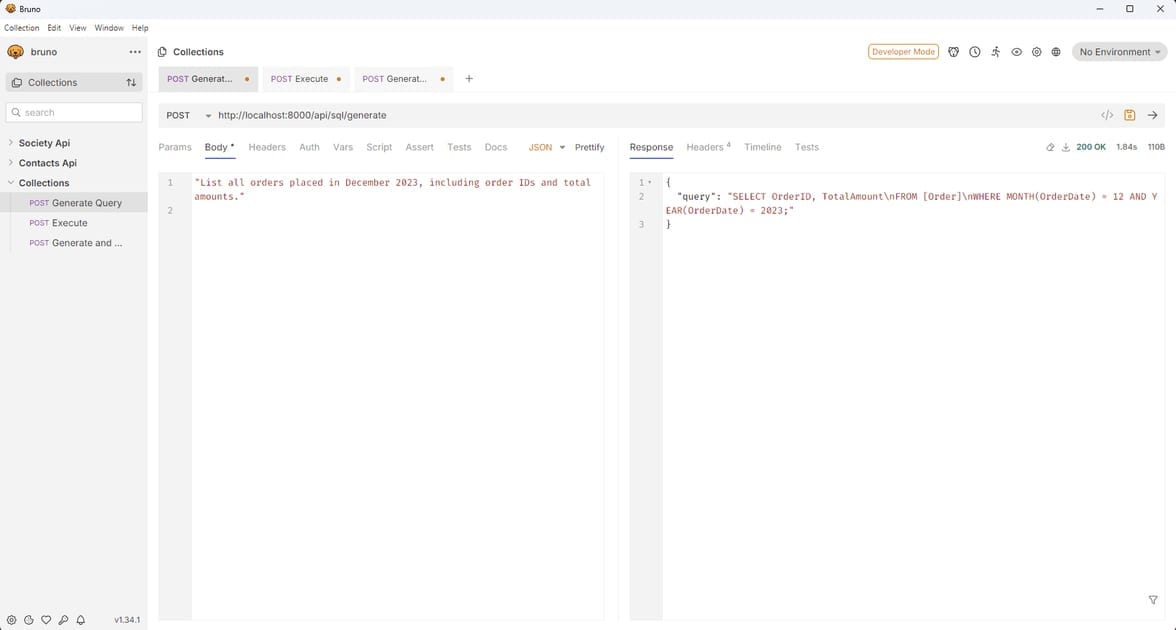1176x630 pixels.
Task: Click in the request body editor text
Action: click(x=392, y=189)
